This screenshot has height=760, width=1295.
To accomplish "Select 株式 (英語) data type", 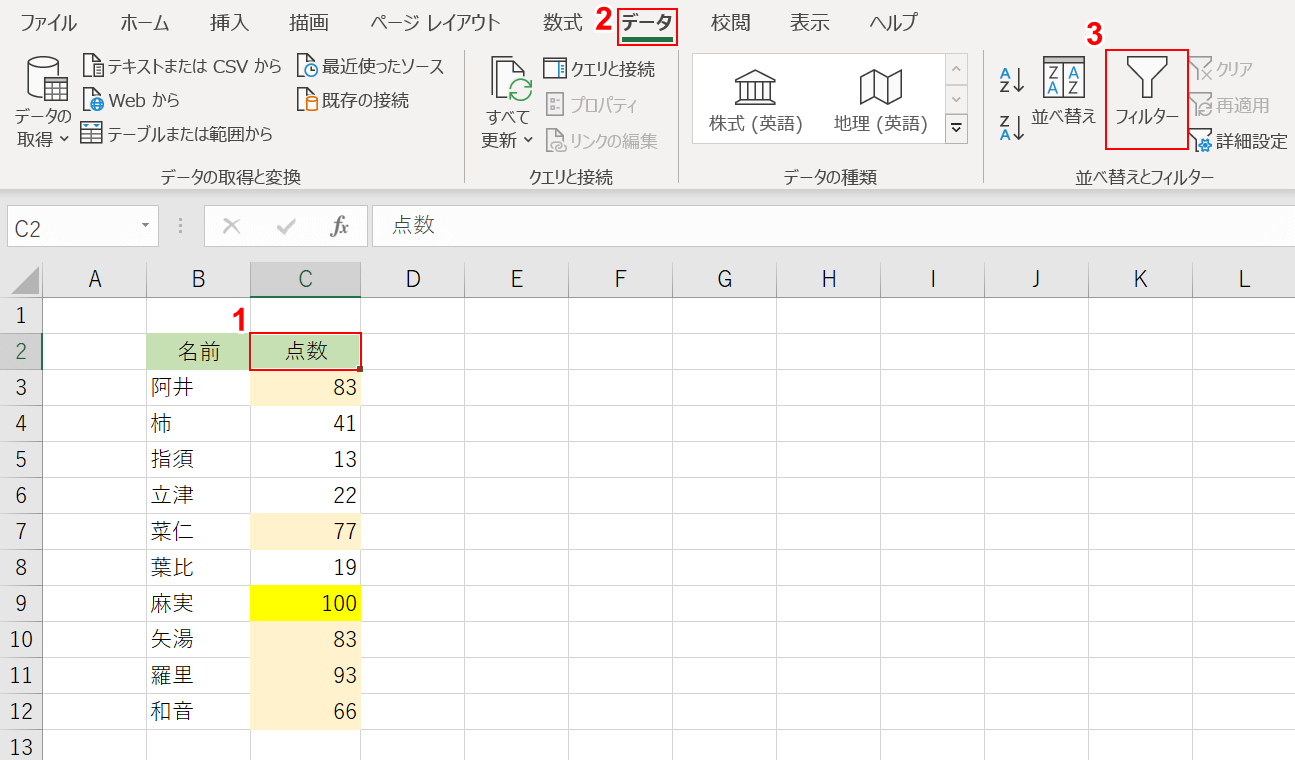I will [x=756, y=100].
